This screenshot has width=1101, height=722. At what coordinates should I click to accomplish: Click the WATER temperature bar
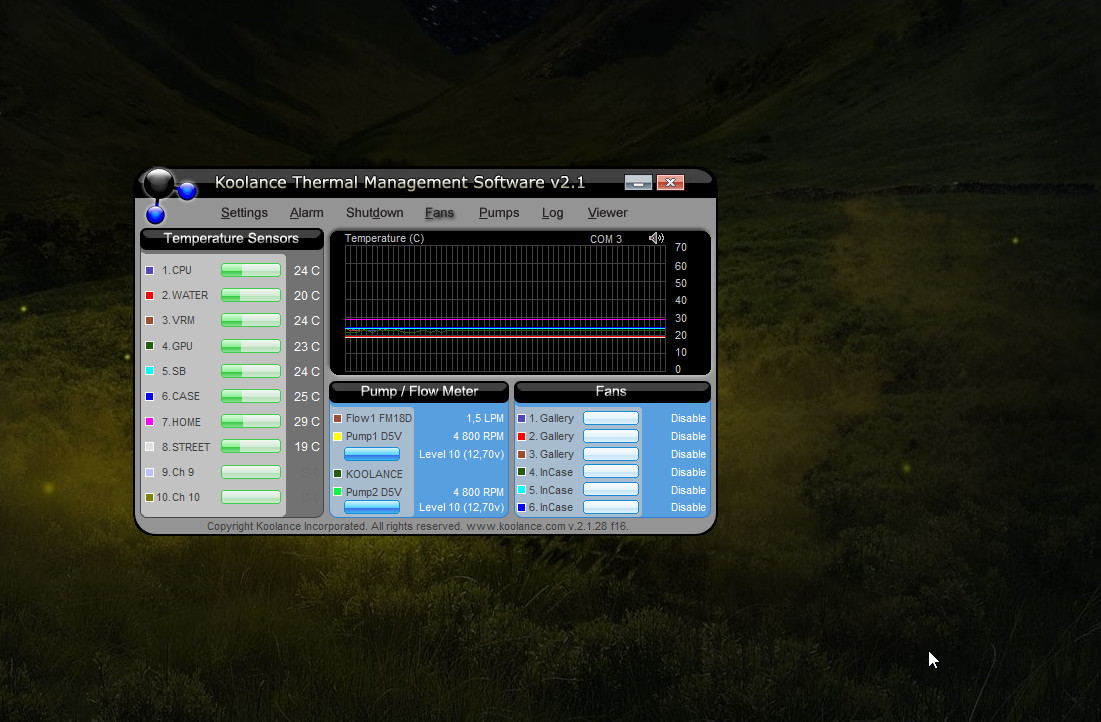[x=251, y=296]
